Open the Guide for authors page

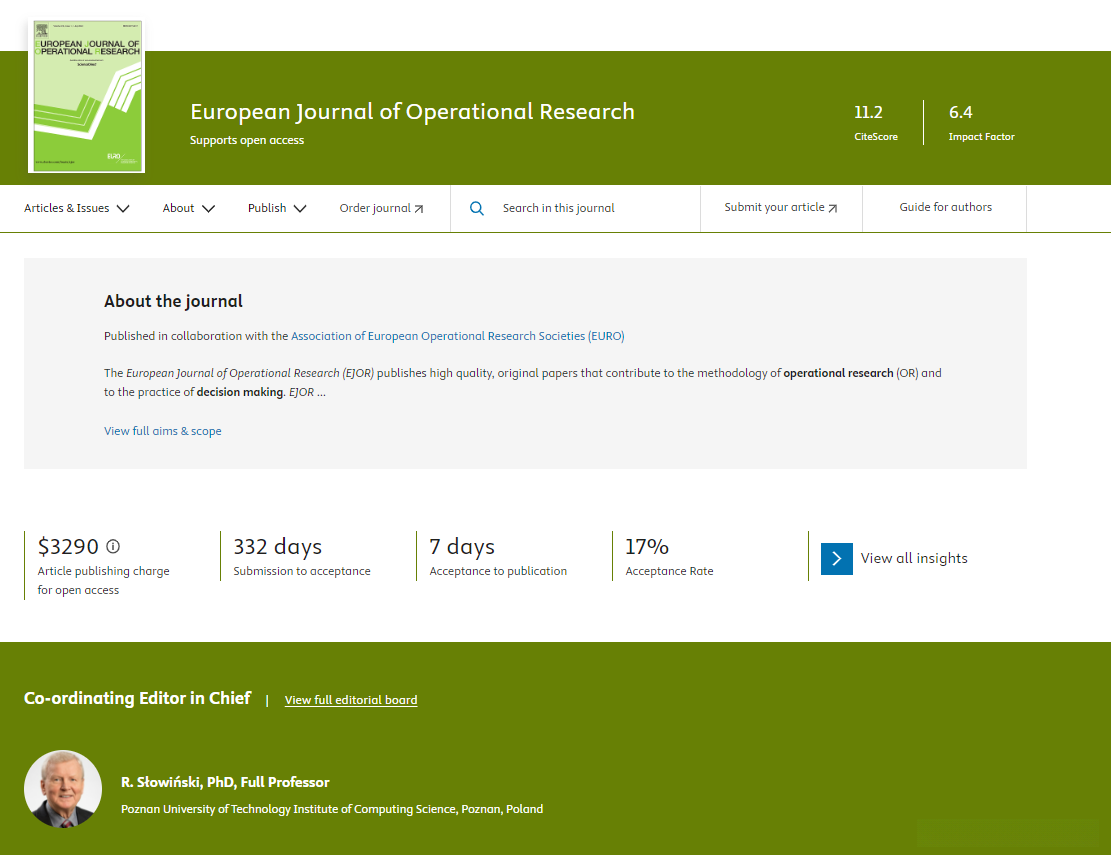point(945,207)
